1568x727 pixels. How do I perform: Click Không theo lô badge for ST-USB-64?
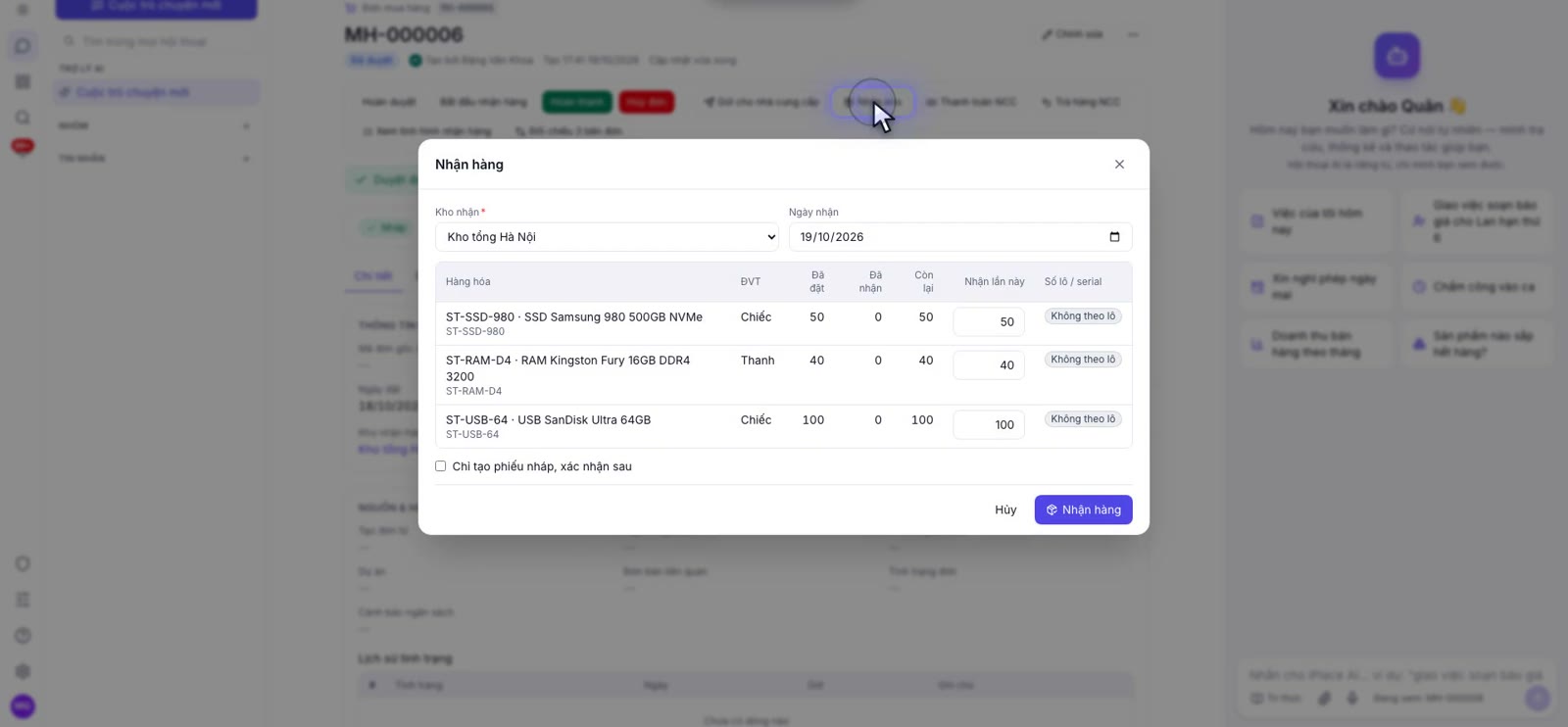click(1083, 419)
